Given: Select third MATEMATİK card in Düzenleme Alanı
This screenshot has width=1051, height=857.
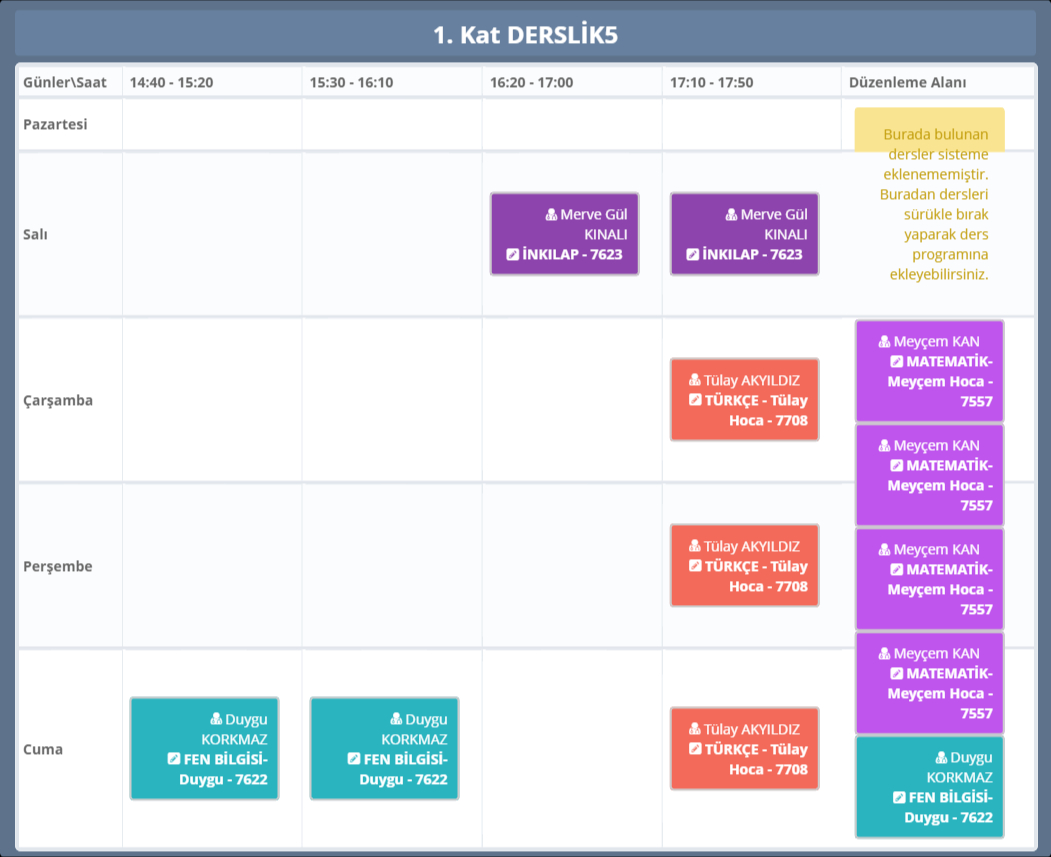Looking at the screenshot, I should pyautogui.click(x=929, y=579).
